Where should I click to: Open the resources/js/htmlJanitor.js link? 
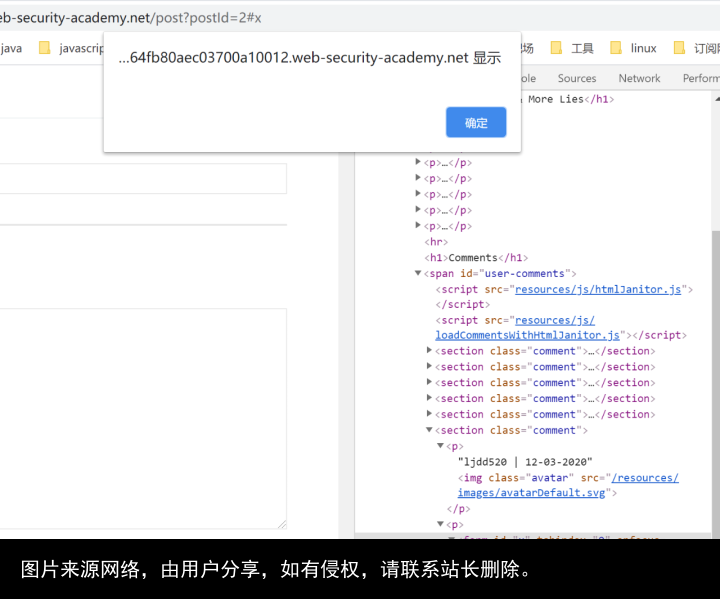click(598, 289)
